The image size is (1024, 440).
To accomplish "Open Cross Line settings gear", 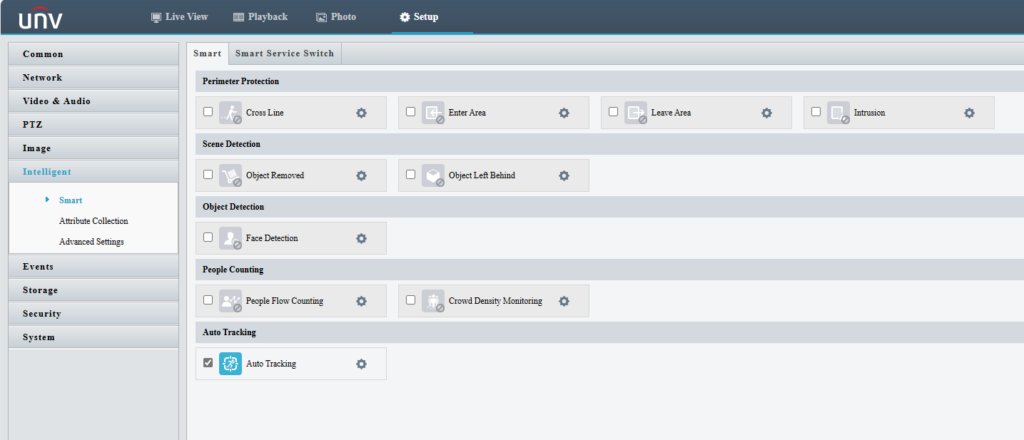I will [x=361, y=113].
